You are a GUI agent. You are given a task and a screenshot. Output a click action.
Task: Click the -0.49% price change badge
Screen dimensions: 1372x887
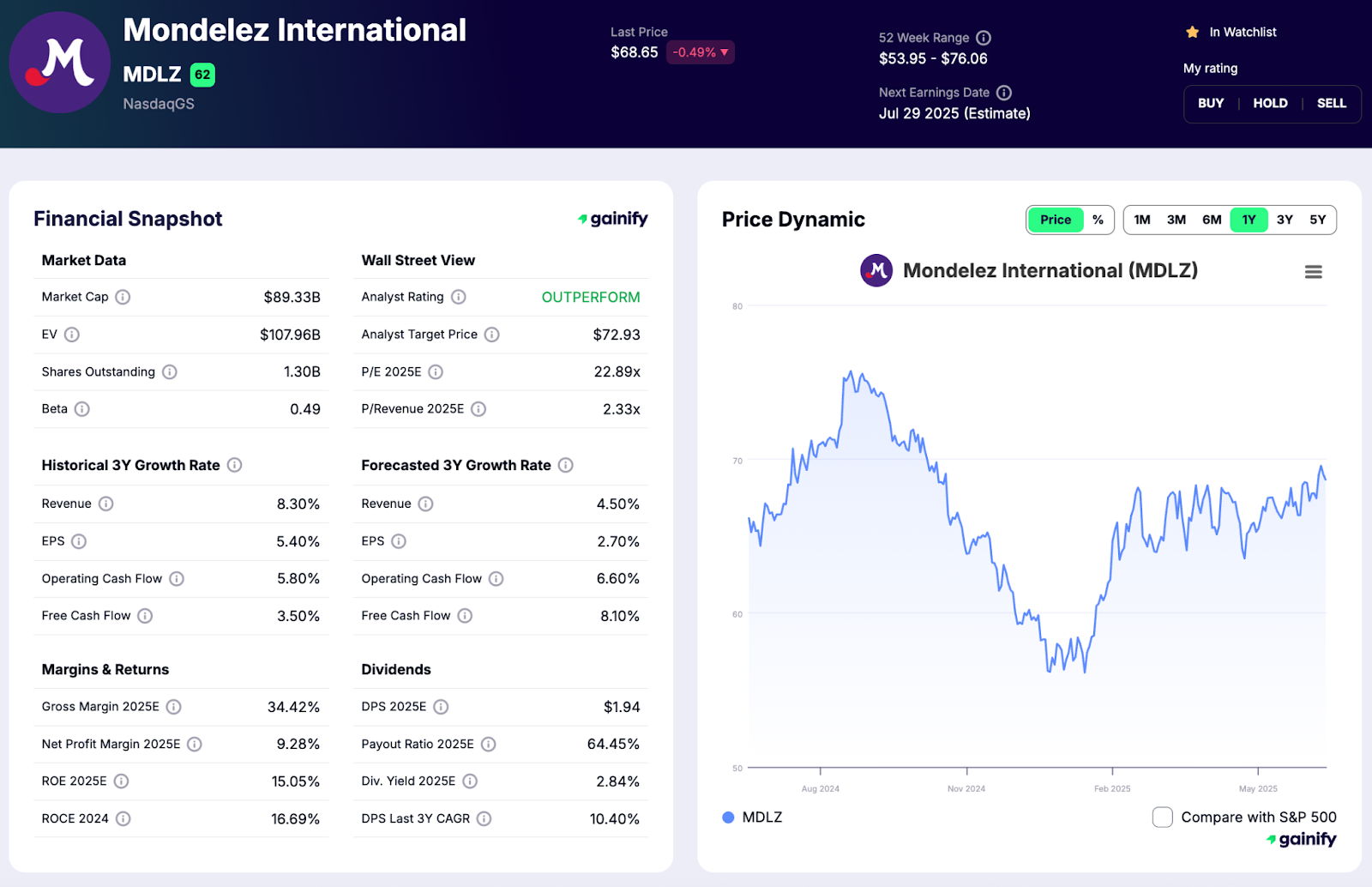(701, 52)
